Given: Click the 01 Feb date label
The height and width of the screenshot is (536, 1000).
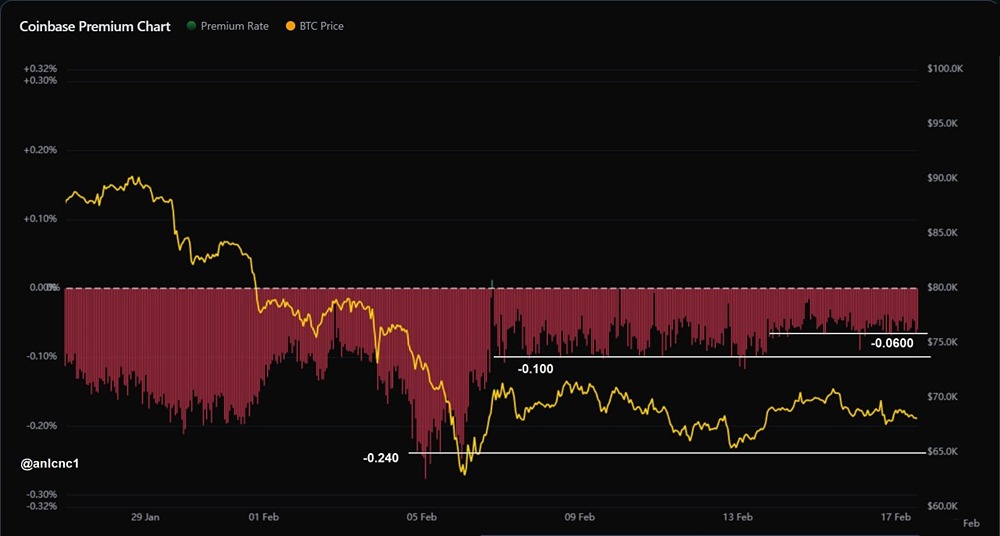Looking at the screenshot, I should coord(263,516).
